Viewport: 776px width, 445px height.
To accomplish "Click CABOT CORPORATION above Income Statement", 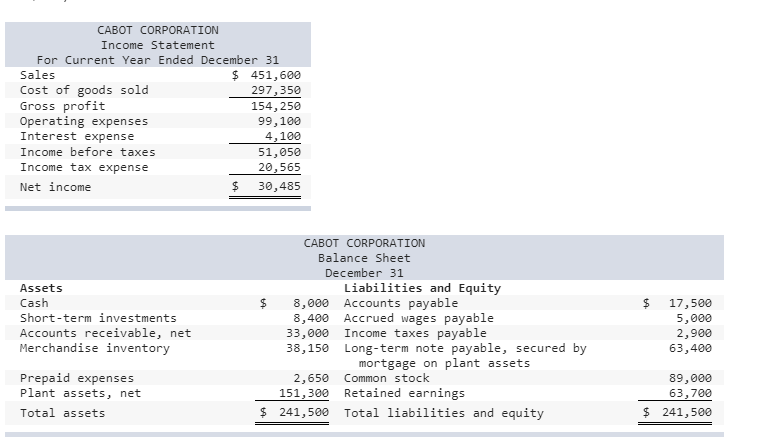I will [158, 30].
